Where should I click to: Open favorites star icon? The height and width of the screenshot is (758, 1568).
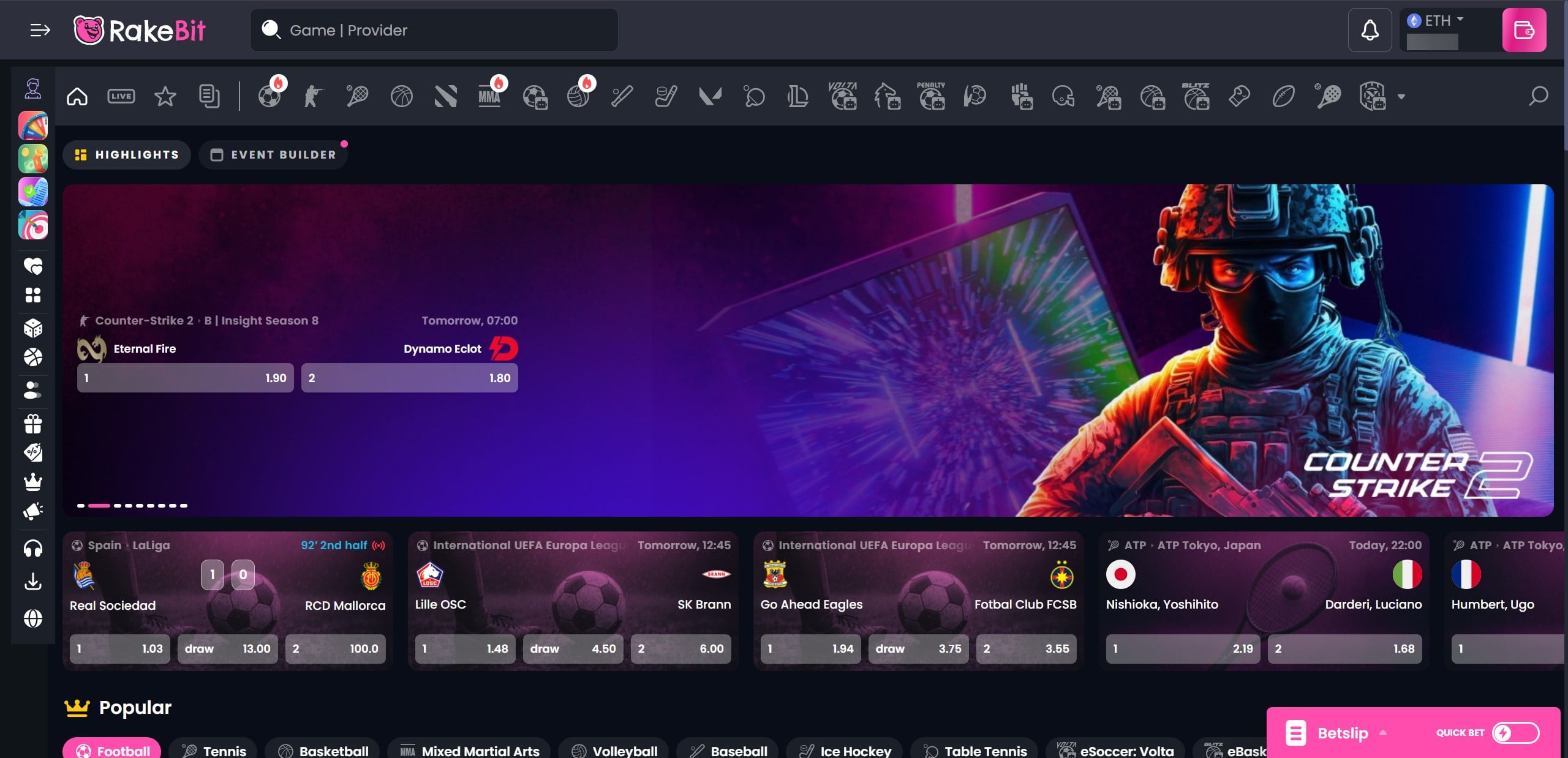165,96
